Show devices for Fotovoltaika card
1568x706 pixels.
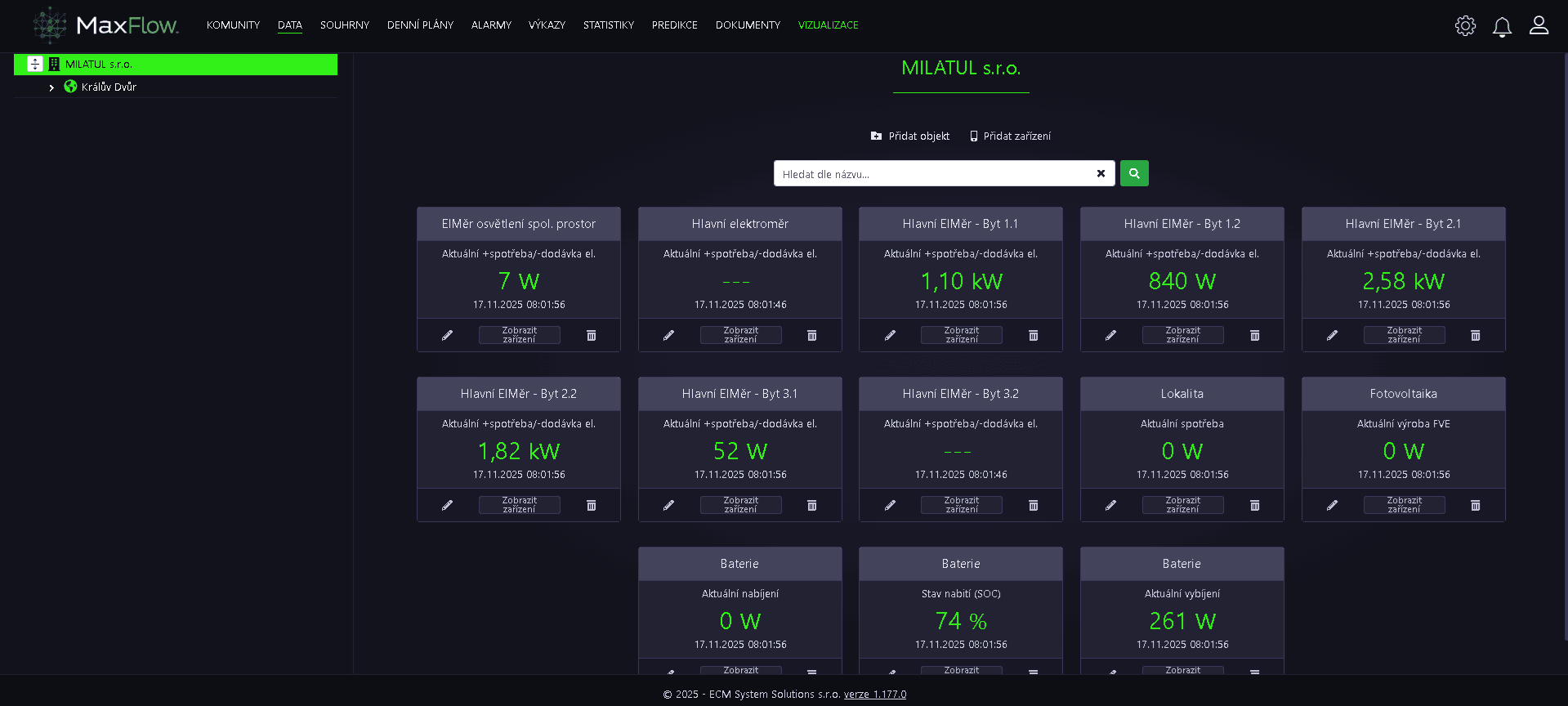(x=1405, y=505)
